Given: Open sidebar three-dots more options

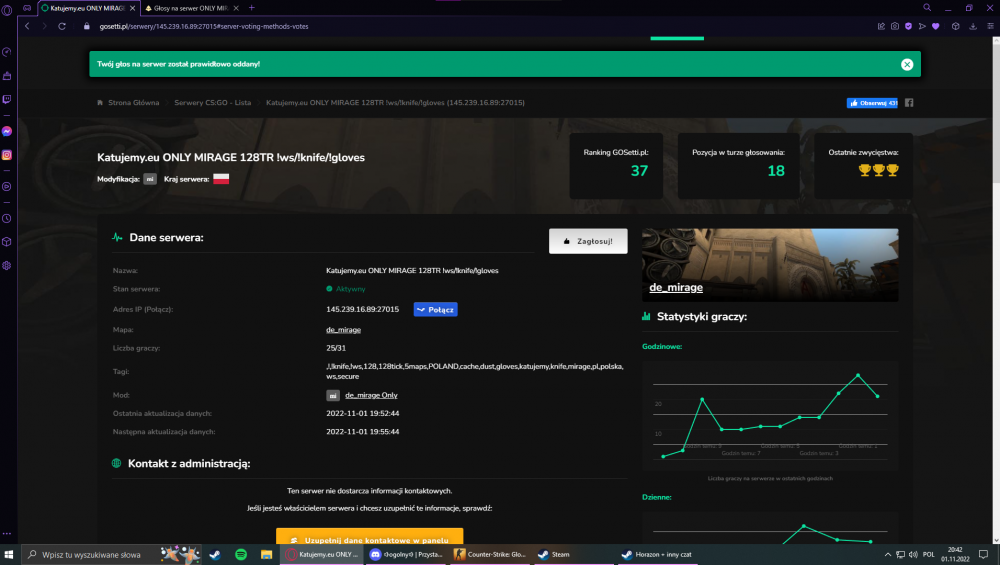Looking at the screenshot, I should tap(7, 534).
